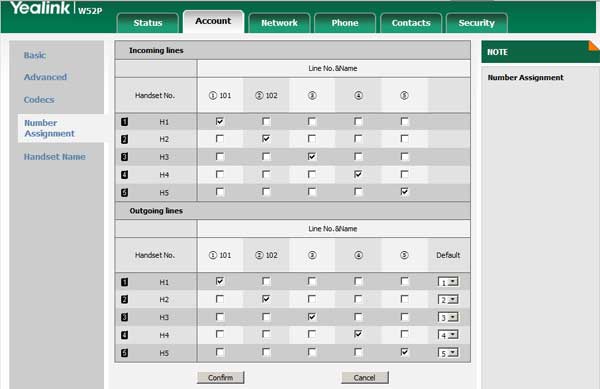Screen dimensions: 600x389
Task: Click the Confirm button
Action: tap(220, 378)
